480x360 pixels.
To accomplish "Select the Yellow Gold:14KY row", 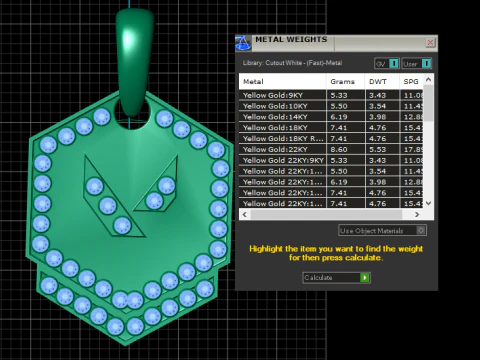I will point(331,117).
